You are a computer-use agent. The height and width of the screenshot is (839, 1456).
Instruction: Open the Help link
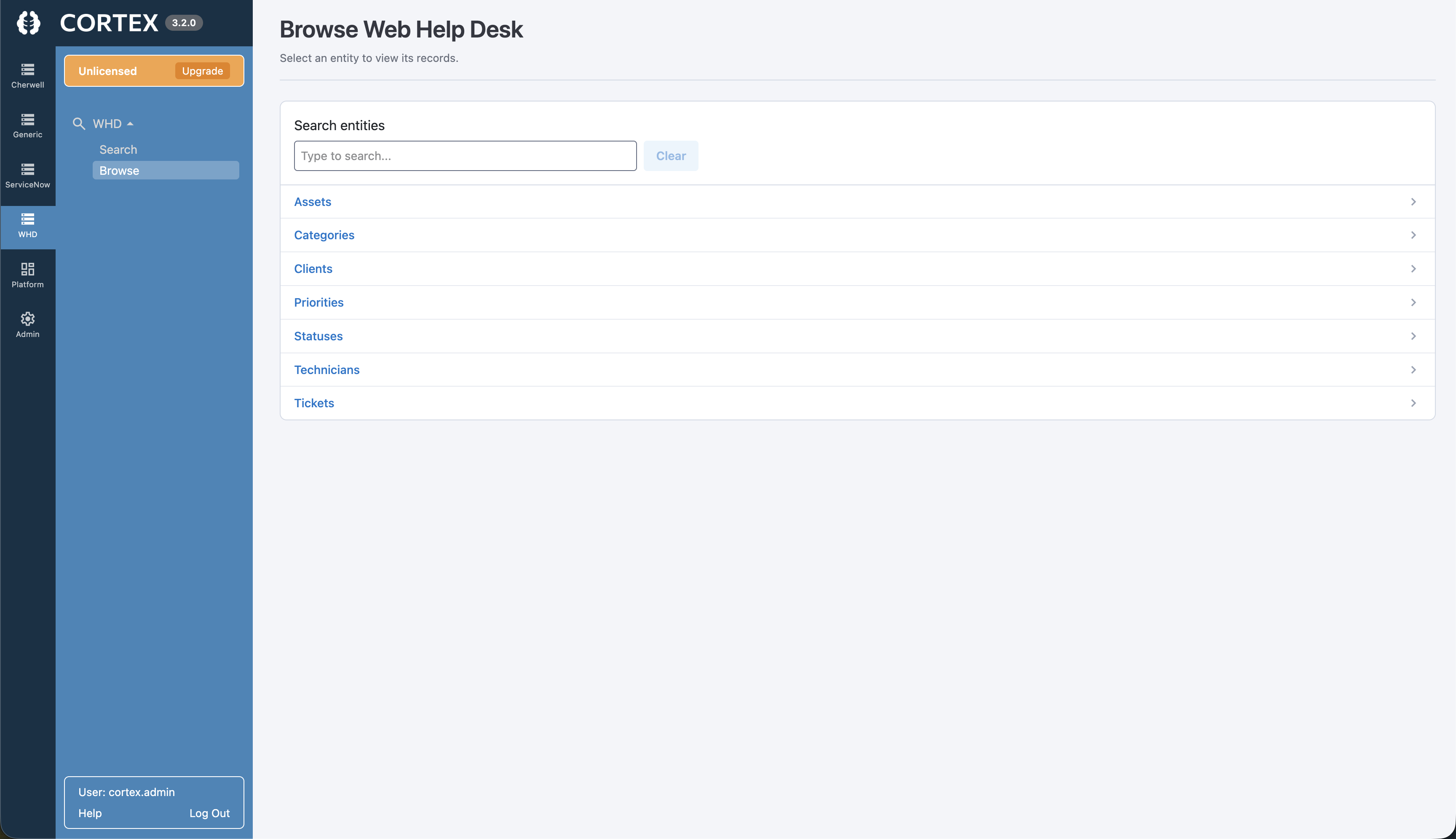[x=90, y=813]
